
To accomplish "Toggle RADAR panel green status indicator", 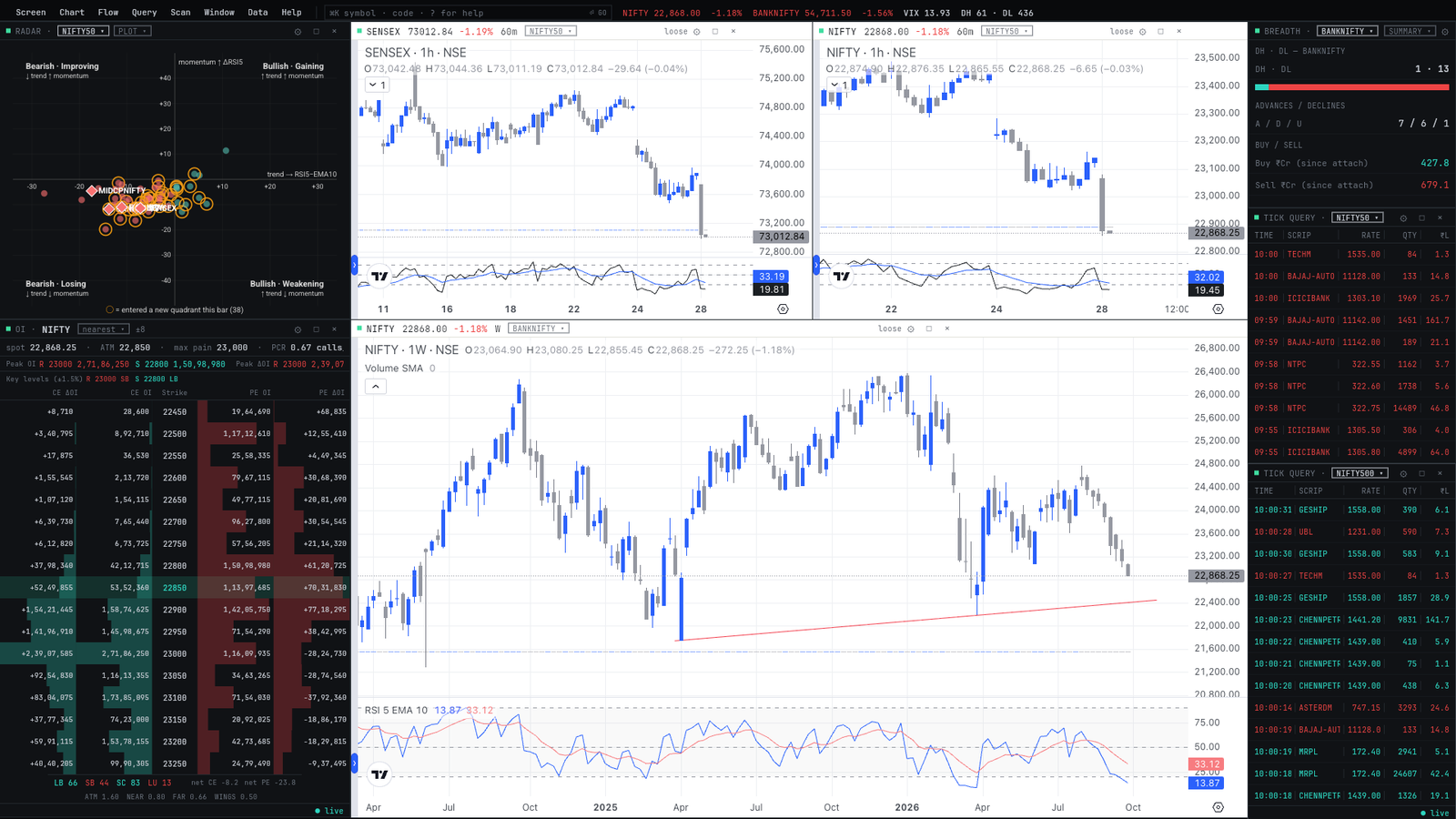I will [x=8, y=31].
